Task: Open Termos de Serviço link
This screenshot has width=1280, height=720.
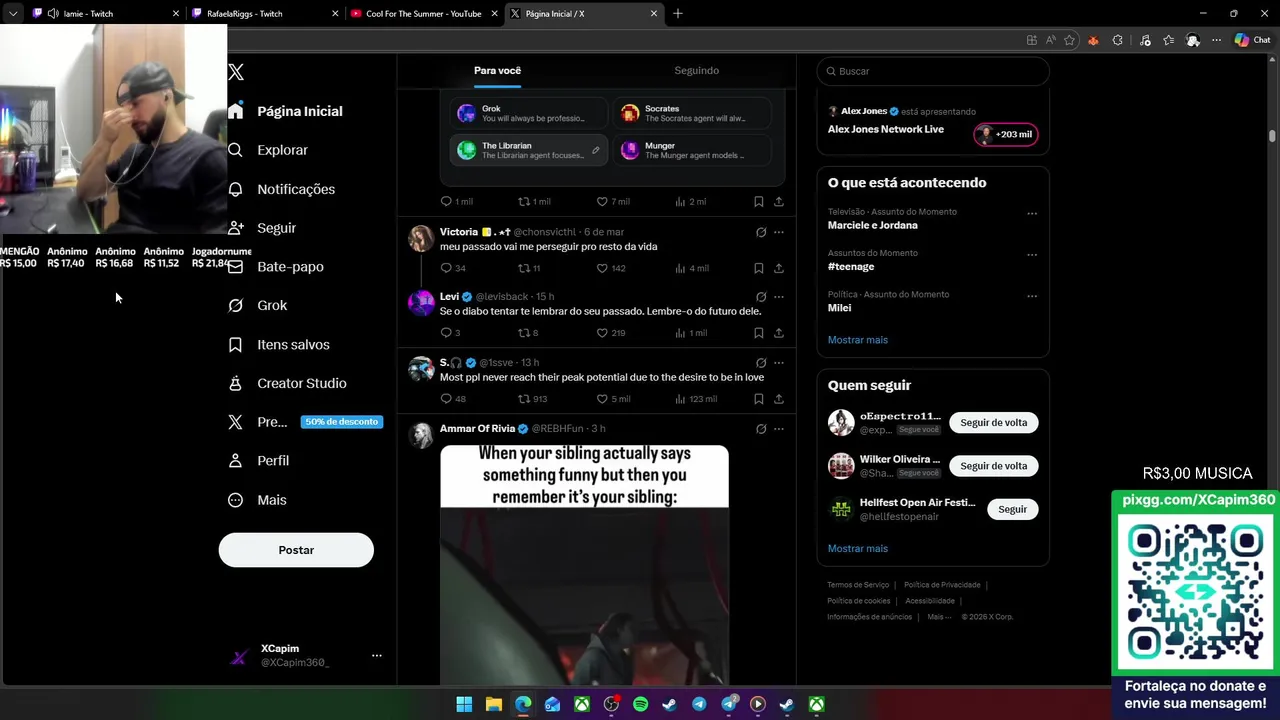Action: [858, 585]
